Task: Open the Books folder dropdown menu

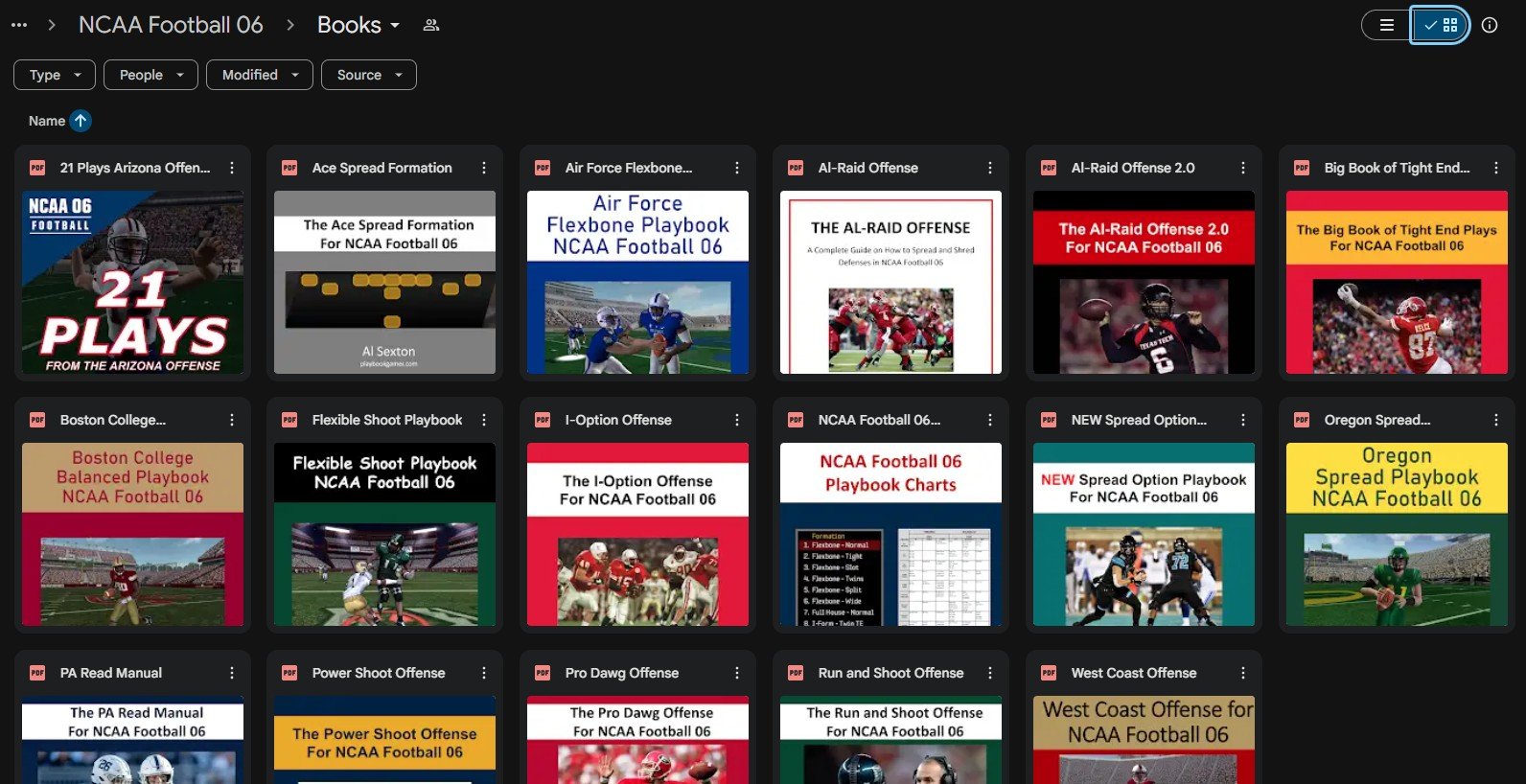Action: pyautogui.click(x=358, y=25)
